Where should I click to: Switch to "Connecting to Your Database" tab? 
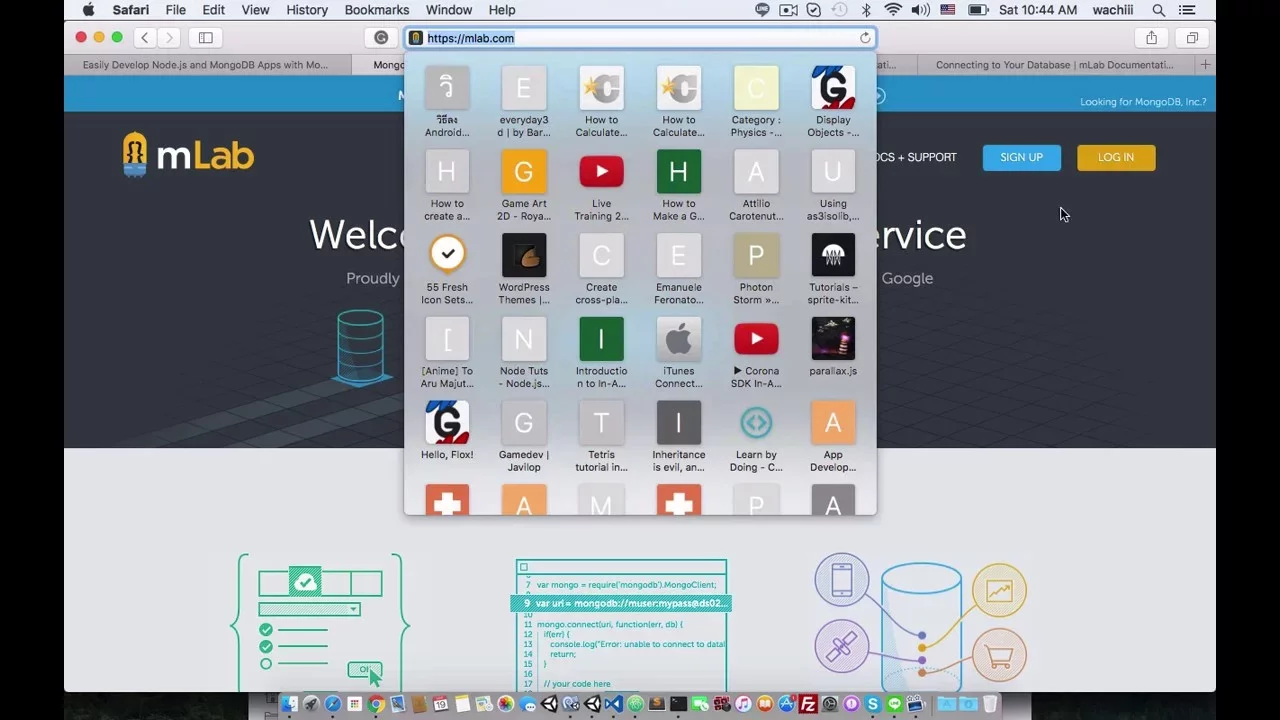click(1055, 65)
